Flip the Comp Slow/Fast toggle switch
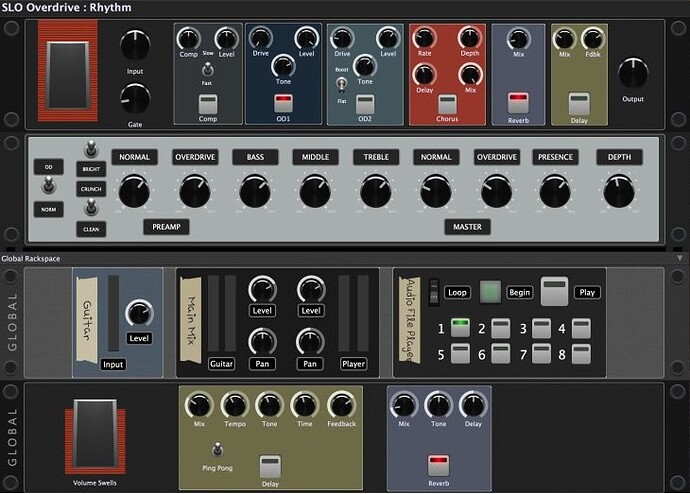 click(207, 69)
